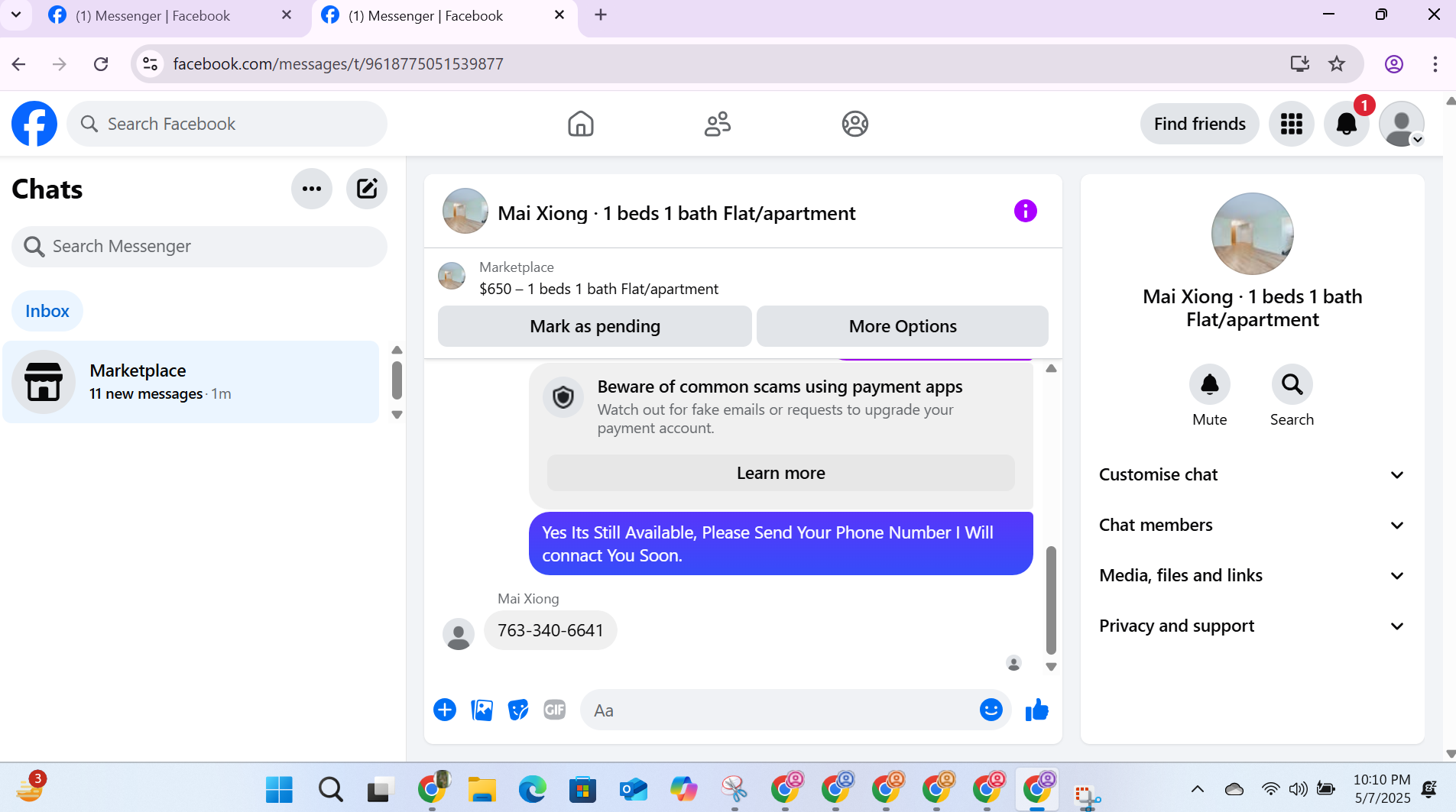Attach a photo using image icon
Screen dimensions: 1456x812
coord(482,710)
